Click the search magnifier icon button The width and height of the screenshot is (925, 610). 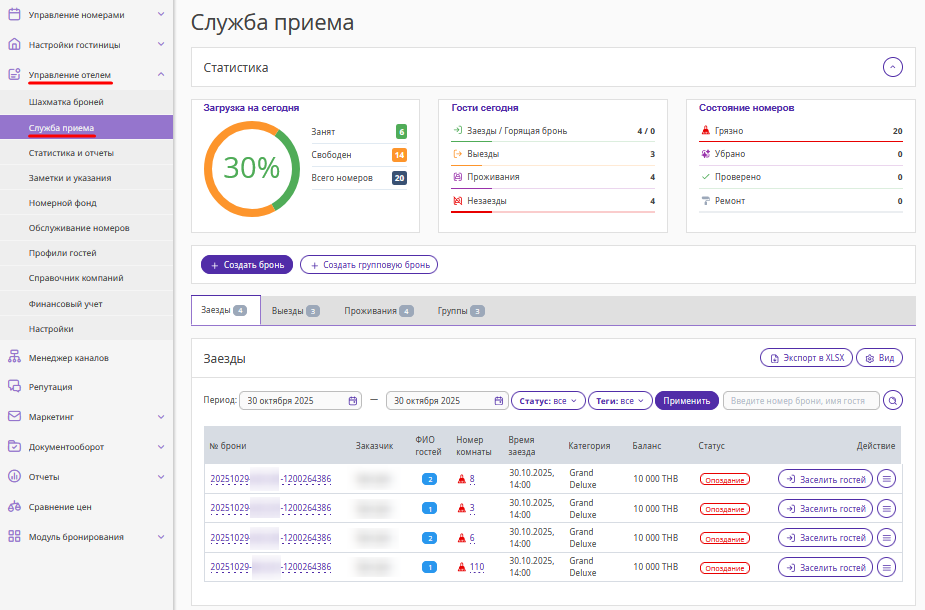pyautogui.click(x=893, y=401)
